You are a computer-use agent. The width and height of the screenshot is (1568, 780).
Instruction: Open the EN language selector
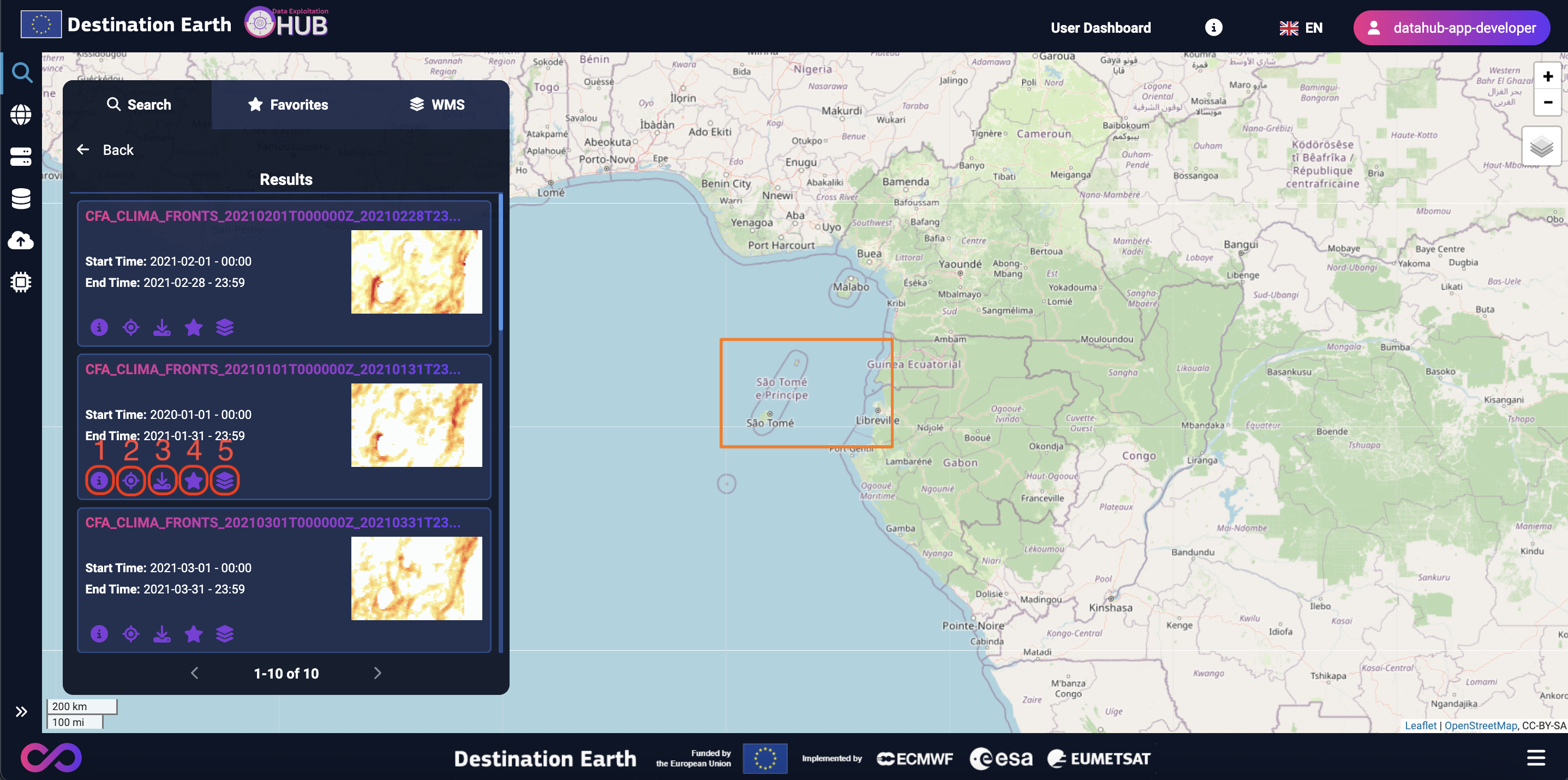tap(1301, 28)
